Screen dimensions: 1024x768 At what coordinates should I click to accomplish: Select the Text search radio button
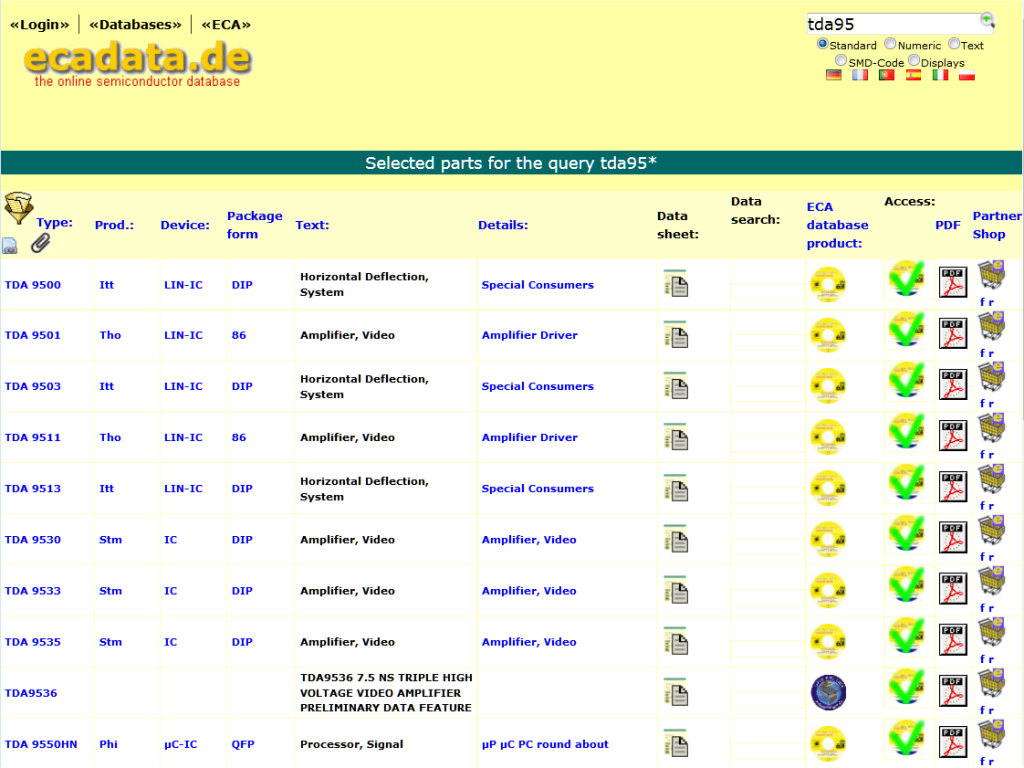pyautogui.click(x=954, y=44)
